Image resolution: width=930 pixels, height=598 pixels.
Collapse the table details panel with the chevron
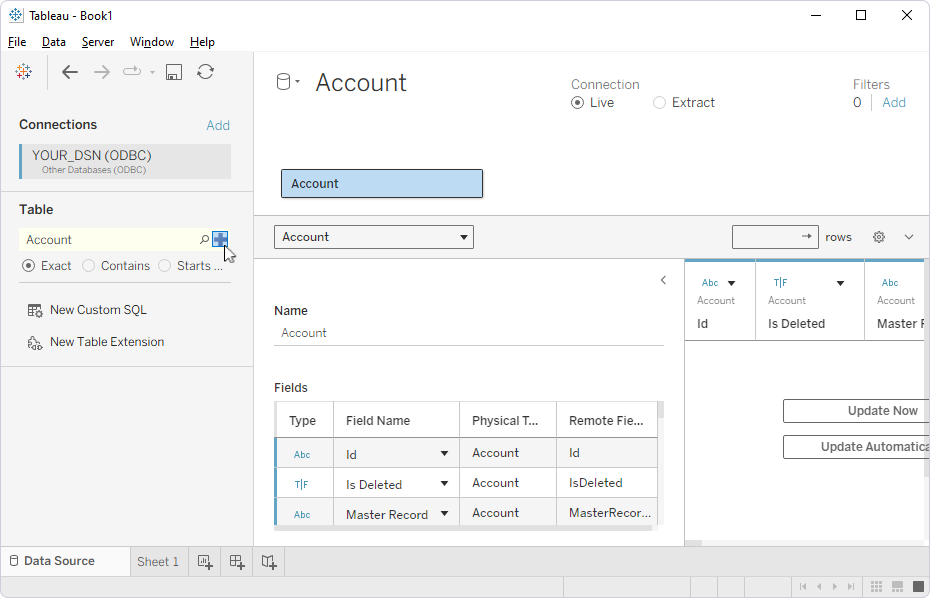click(662, 280)
